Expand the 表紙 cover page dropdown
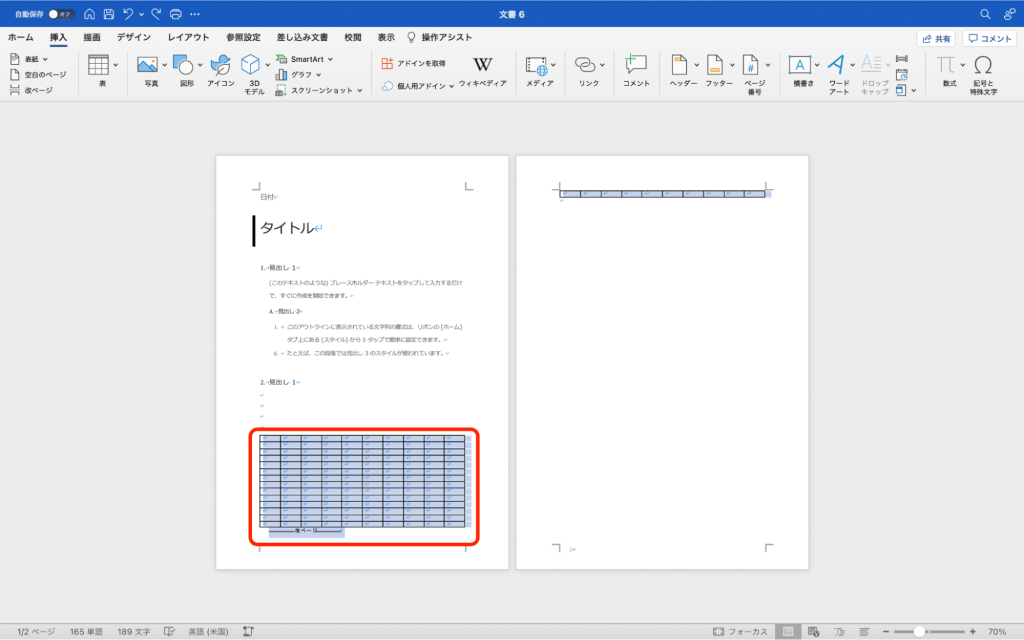 [45, 59]
